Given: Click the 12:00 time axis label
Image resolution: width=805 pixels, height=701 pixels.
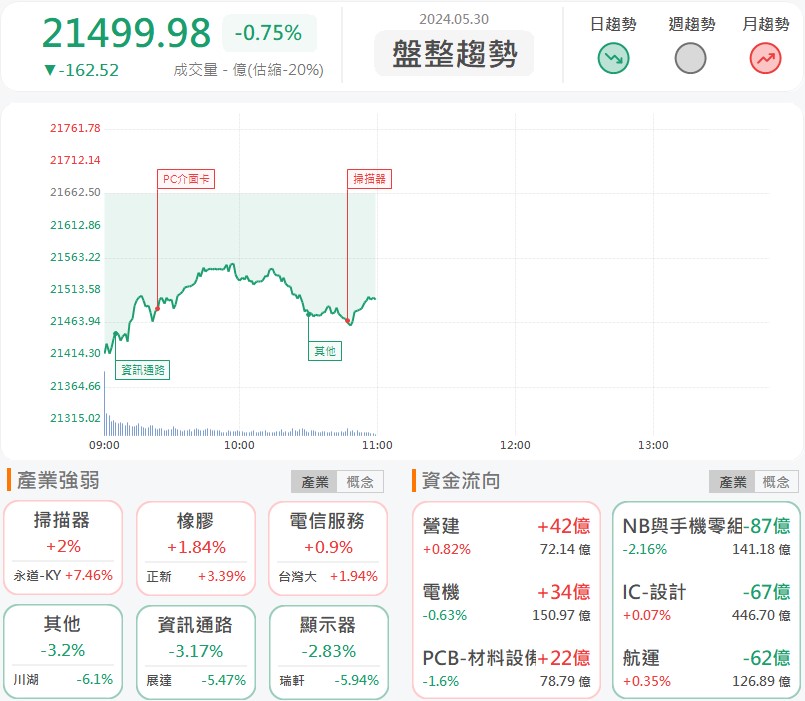Looking at the screenshot, I should [515, 445].
